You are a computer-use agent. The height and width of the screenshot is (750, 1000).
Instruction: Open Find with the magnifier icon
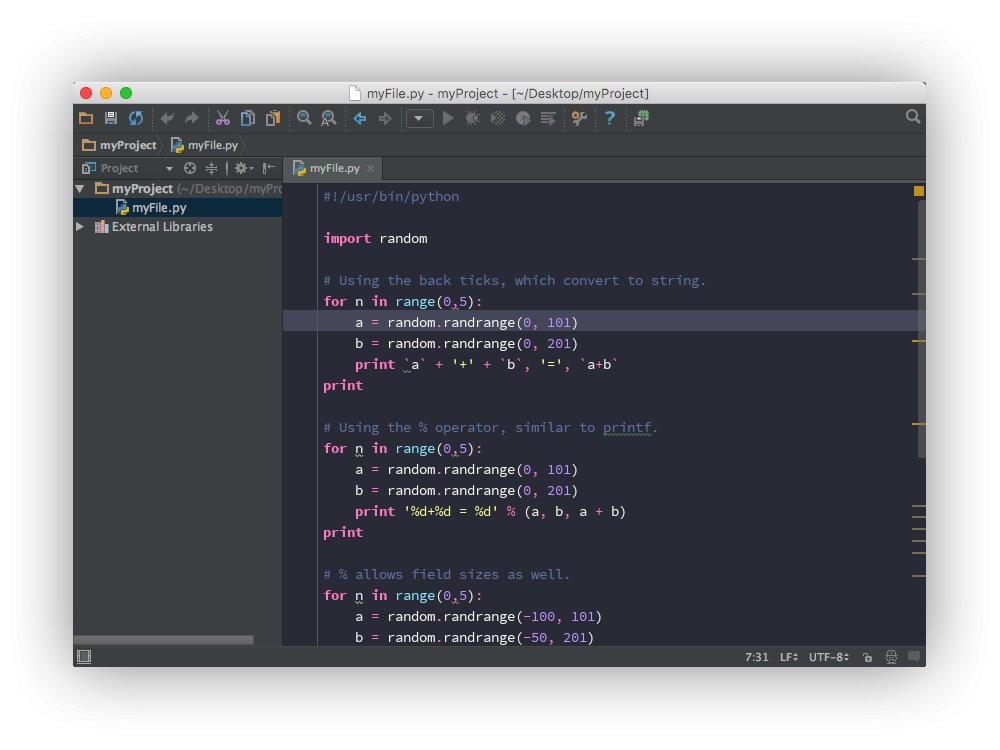(304, 118)
